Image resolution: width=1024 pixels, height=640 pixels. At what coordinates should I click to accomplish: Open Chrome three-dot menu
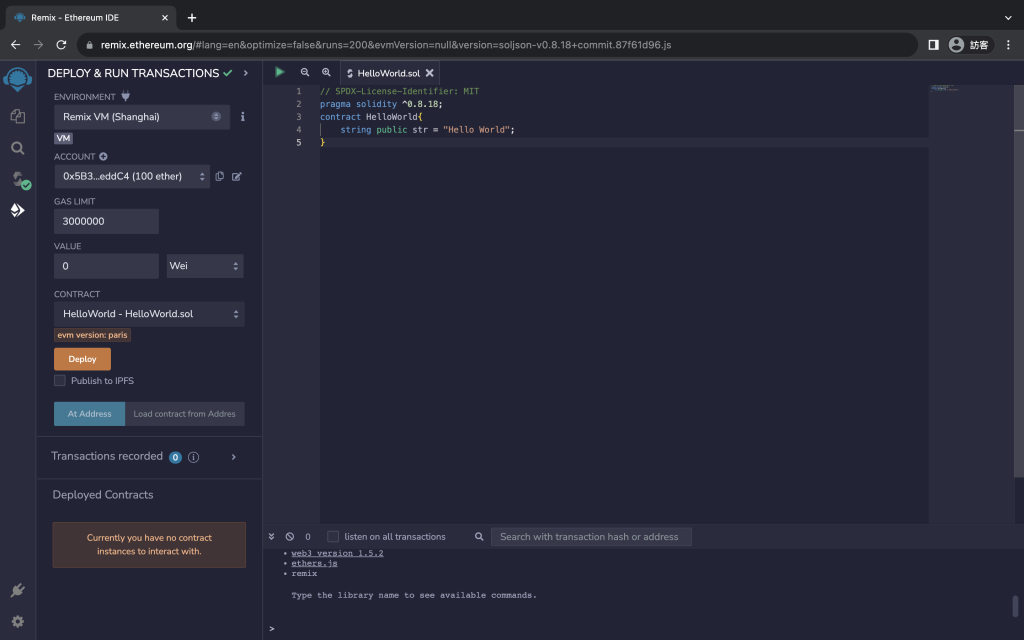(x=1008, y=44)
